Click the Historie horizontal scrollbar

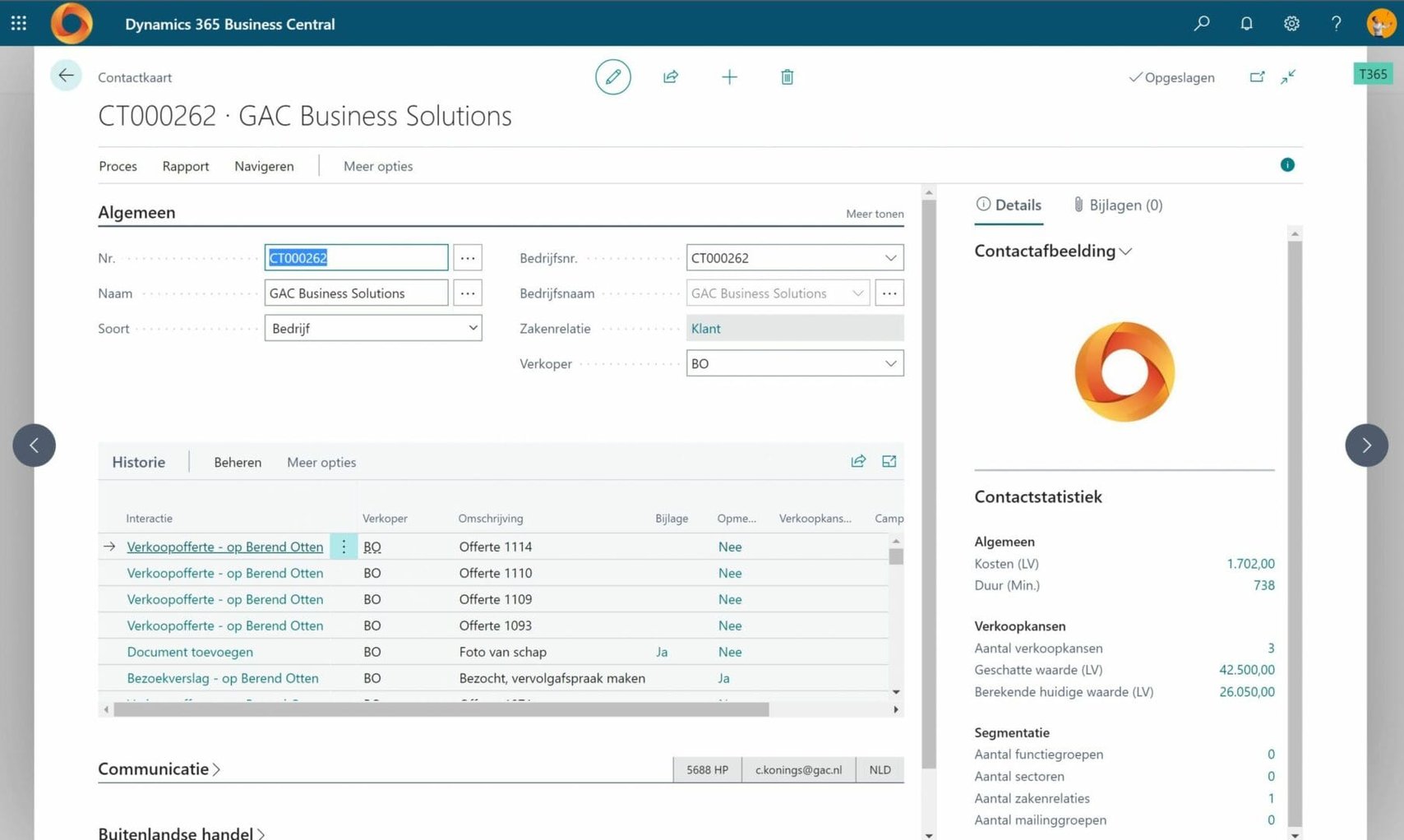(441, 709)
